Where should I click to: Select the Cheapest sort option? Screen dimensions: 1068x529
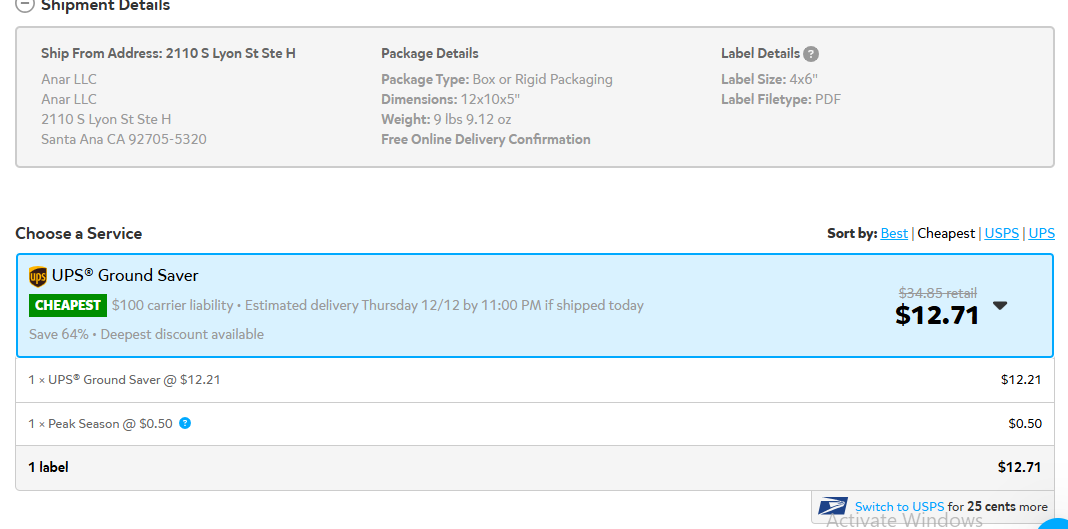click(x=946, y=234)
